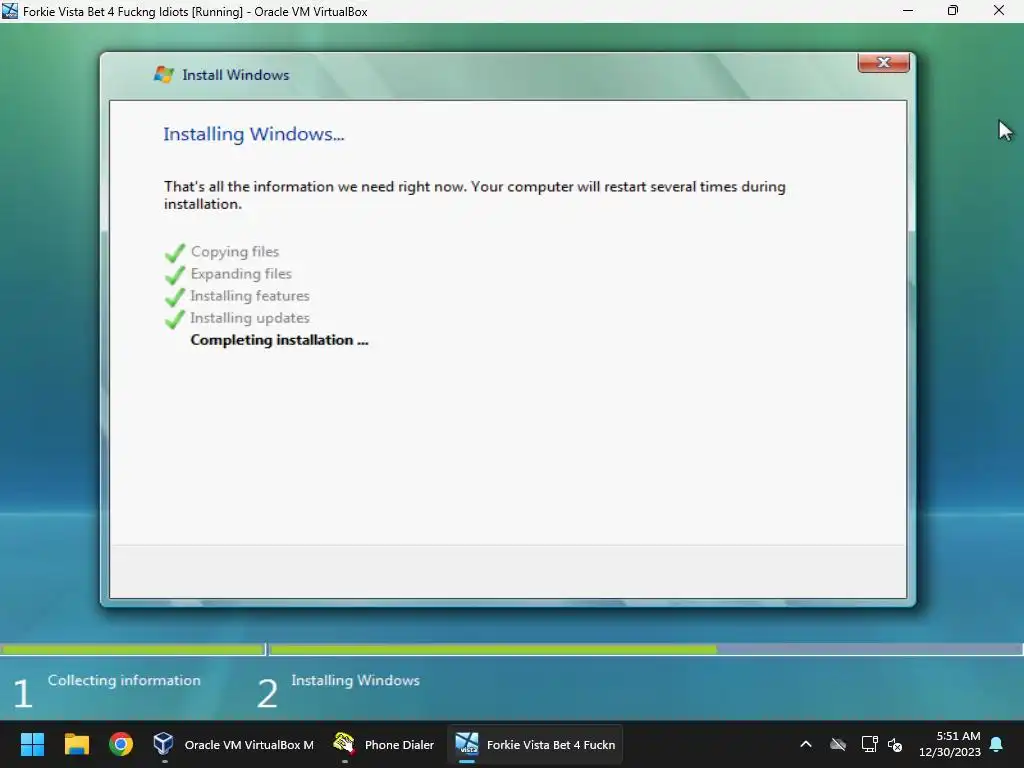Show hidden system tray icons

point(806,744)
